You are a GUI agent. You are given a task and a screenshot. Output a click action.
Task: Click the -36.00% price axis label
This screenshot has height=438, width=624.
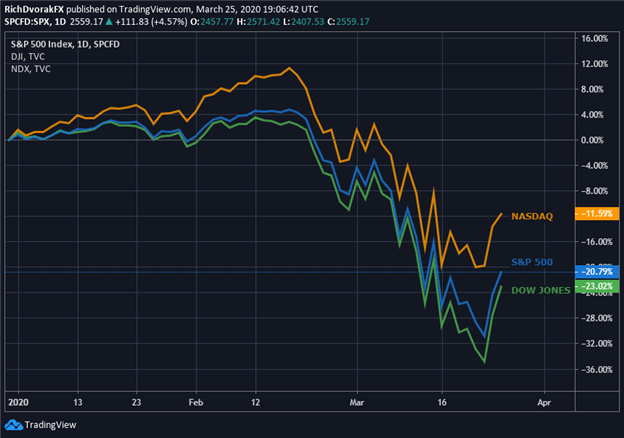597,370
